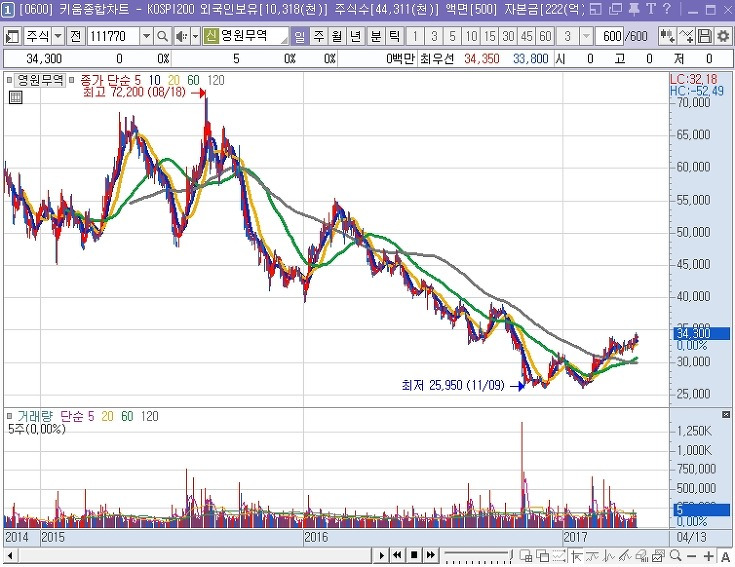Close the volume panel with the x icon
The width and height of the screenshot is (735, 567).
click(726, 414)
